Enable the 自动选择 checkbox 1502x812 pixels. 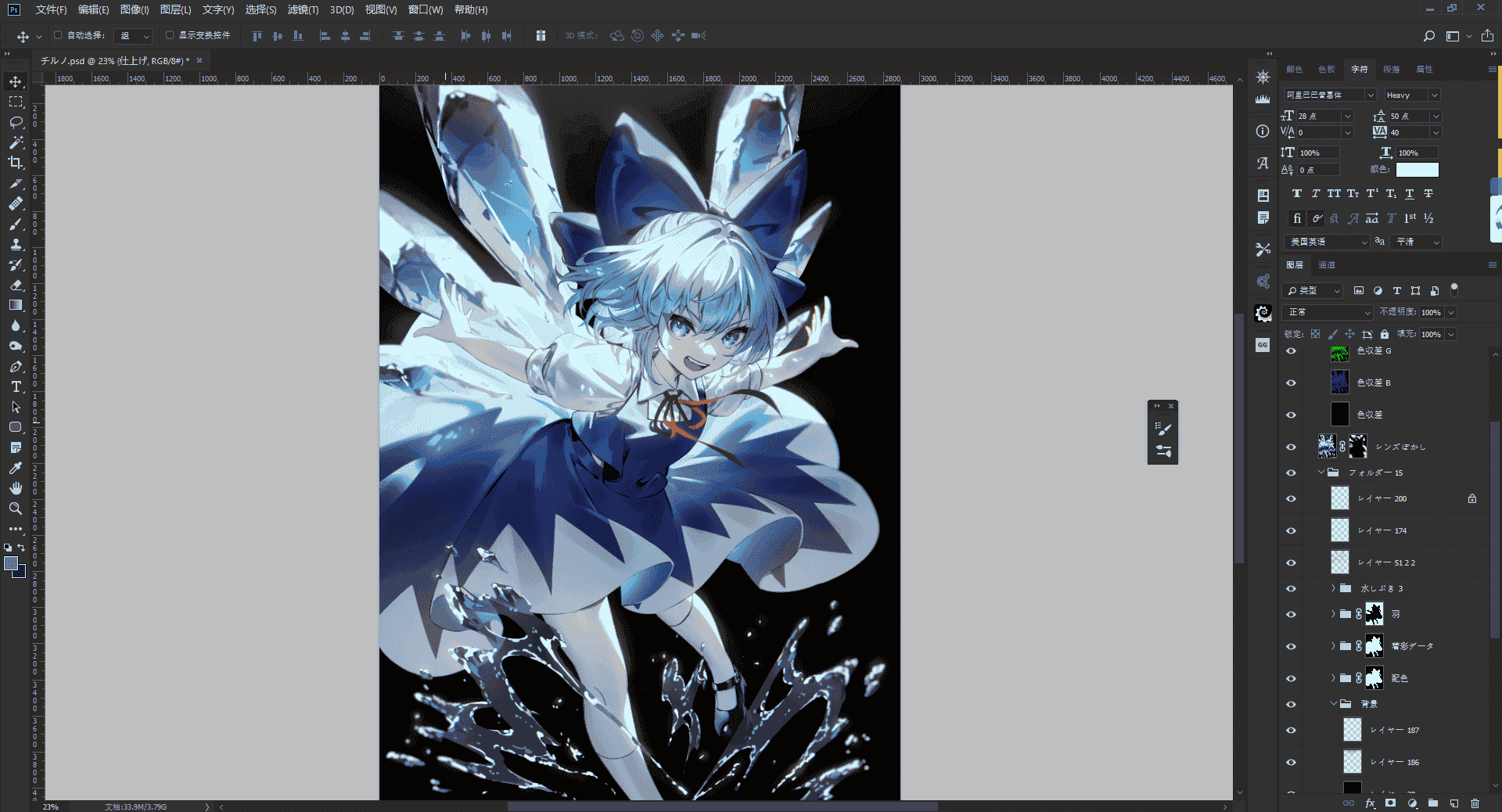58,35
